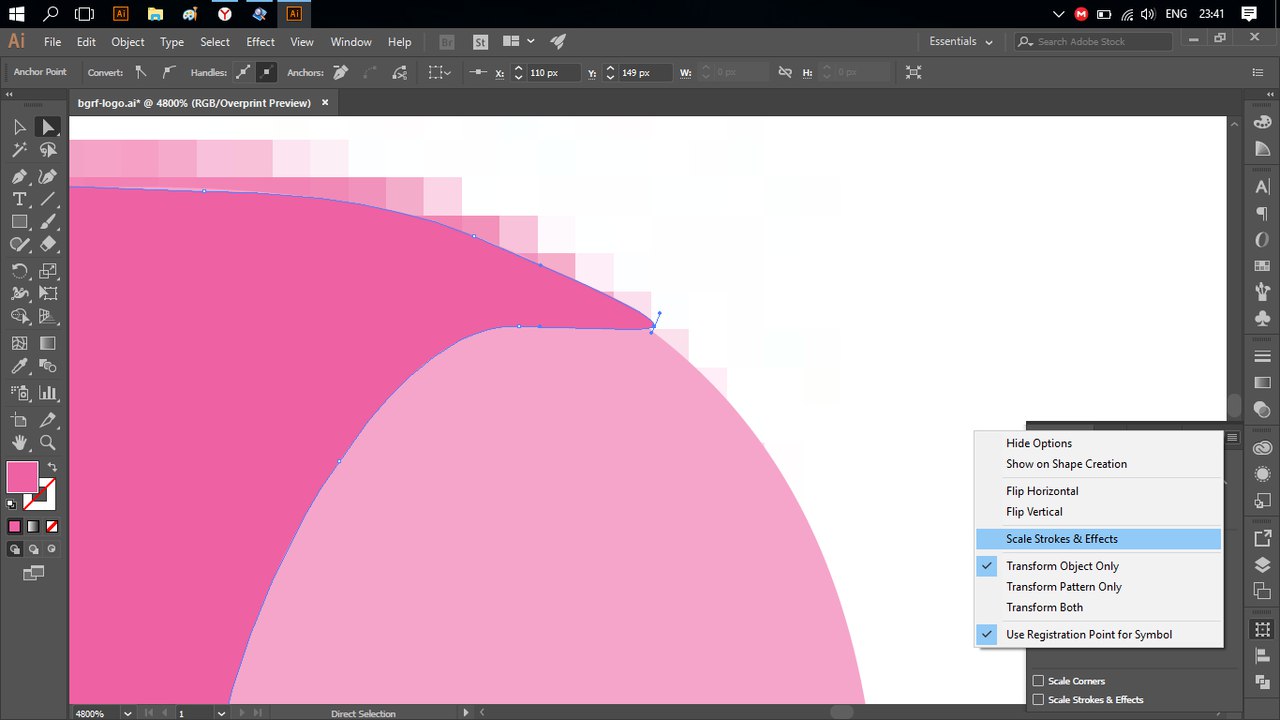Click the pink Fill color swatch
The image size is (1280, 720).
click(x=22, y=477)
